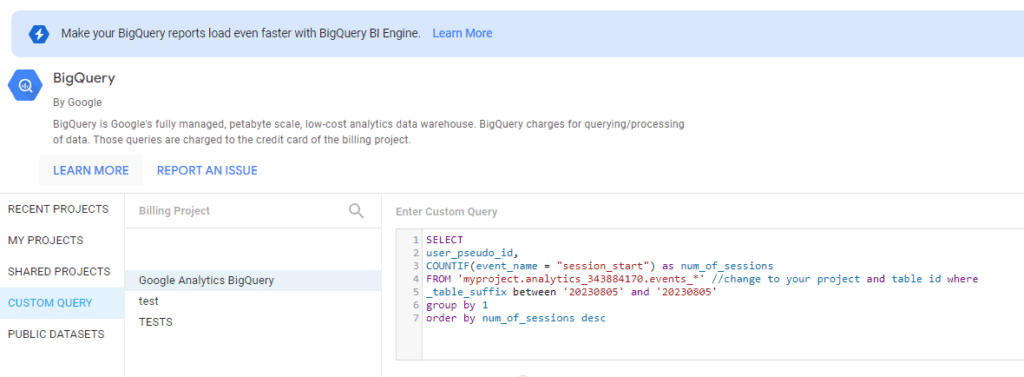
Task: Select the lowercase test billing project
Action: (253, 301)
